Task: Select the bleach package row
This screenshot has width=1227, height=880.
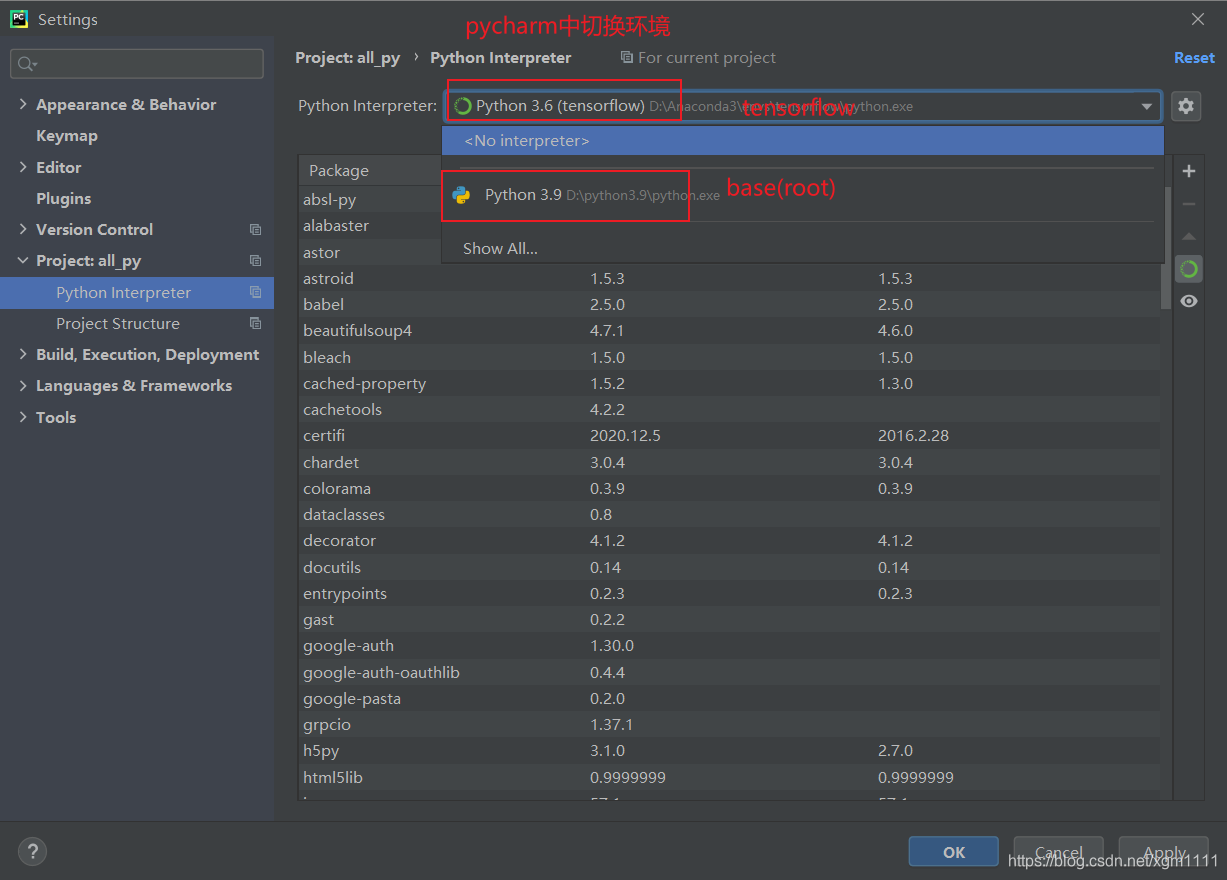Action: pyautogui.click(x=731, y=358)
